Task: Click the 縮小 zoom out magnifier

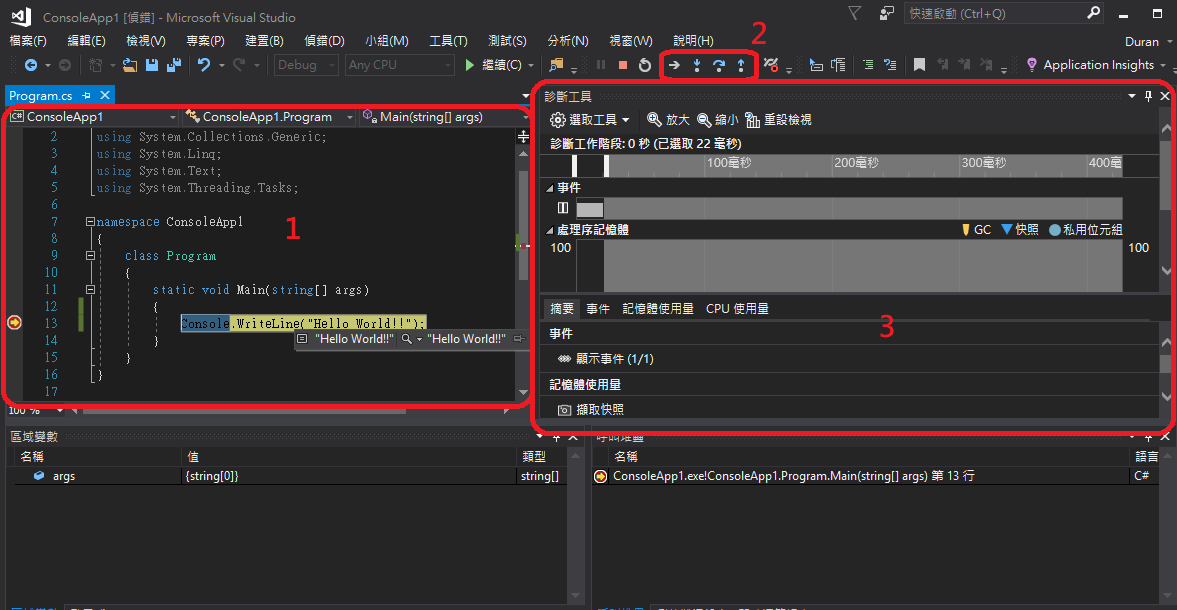Action: (704, 119)
